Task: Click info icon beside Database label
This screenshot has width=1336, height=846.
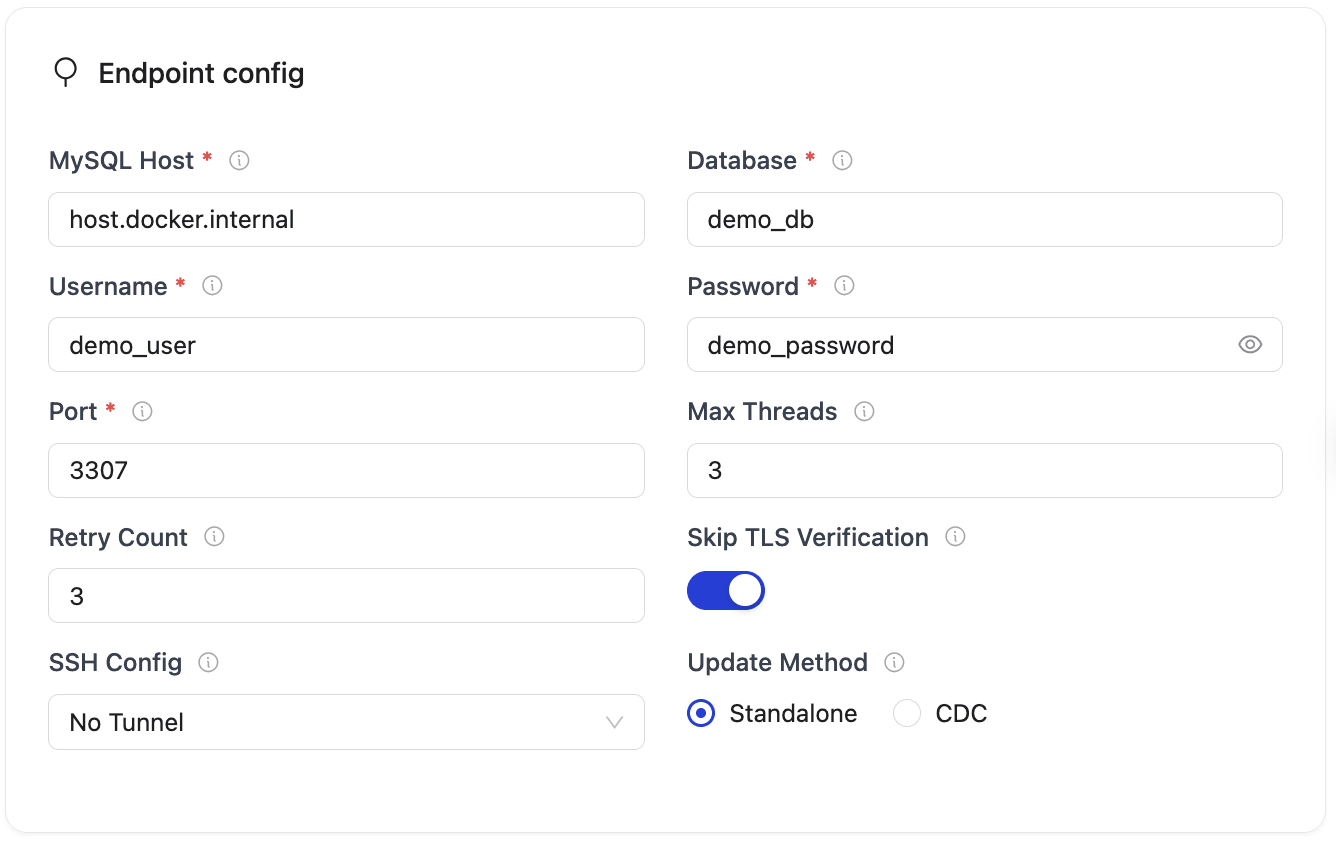Action: (x=842, y=160)
